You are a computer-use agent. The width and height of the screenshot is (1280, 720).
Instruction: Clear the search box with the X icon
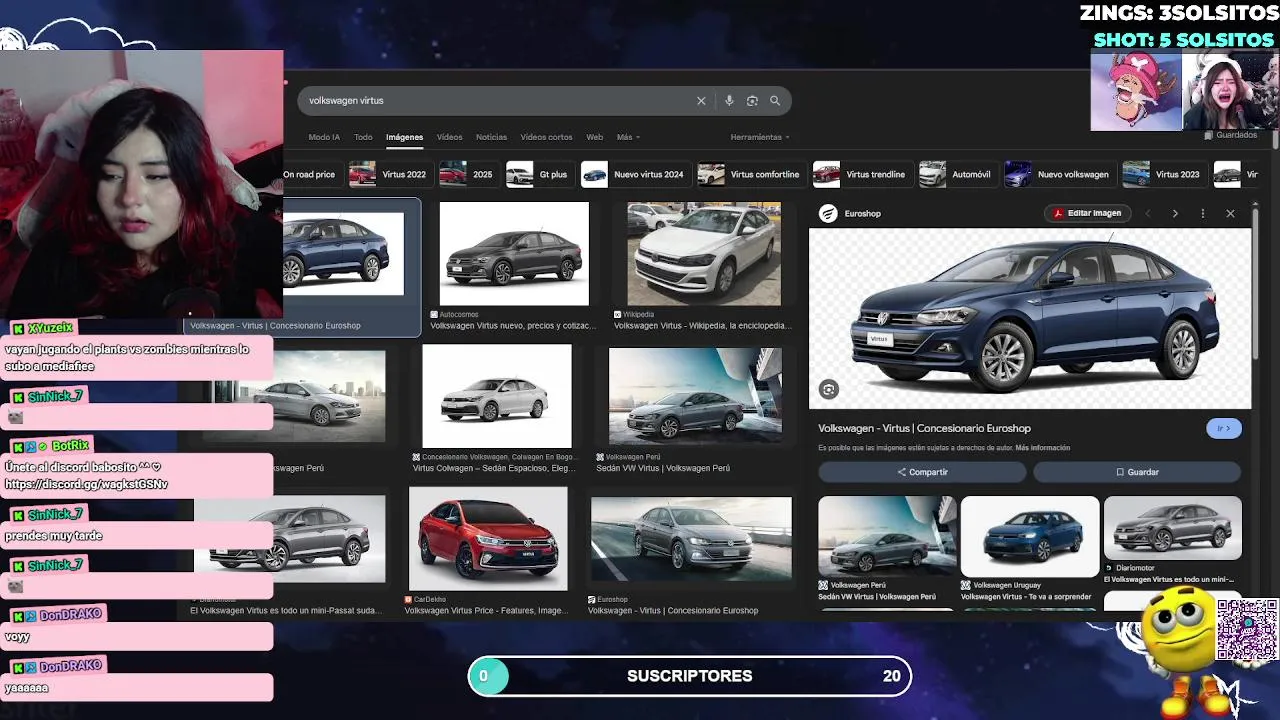(x=701, y=101)
